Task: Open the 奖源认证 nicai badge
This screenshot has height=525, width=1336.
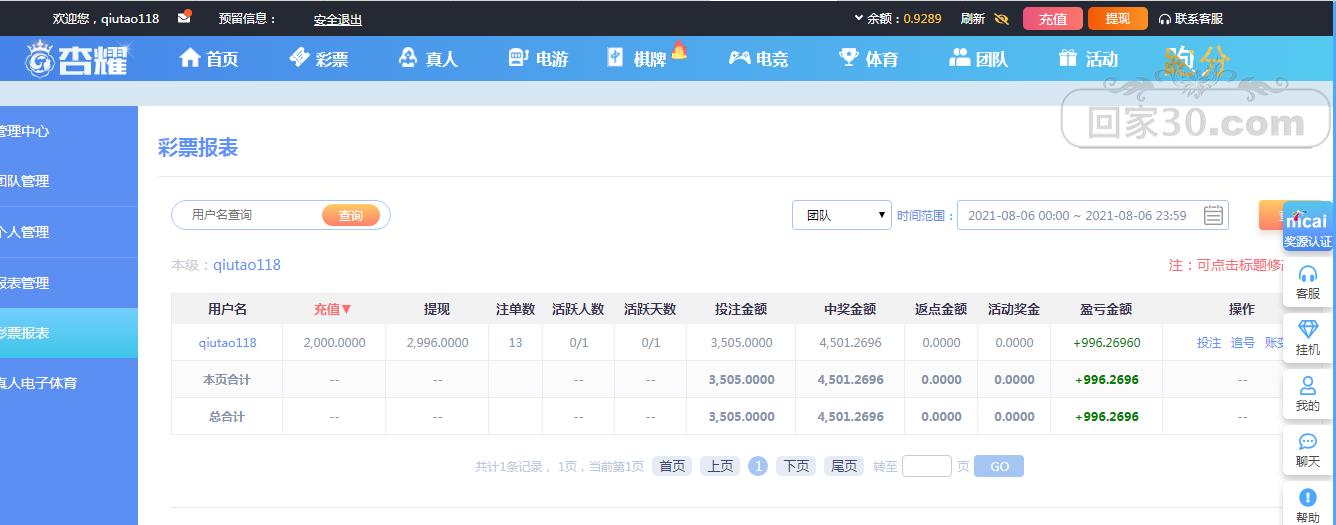Action: 1308,229
